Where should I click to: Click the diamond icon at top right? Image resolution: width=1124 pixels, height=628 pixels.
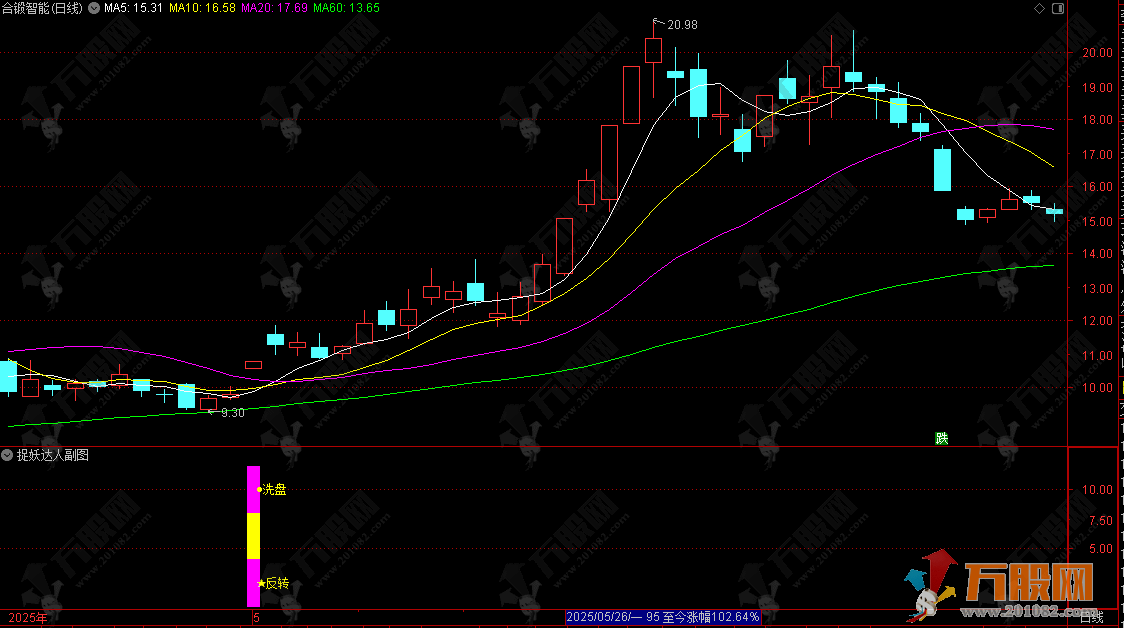(x=1039, y=9)
